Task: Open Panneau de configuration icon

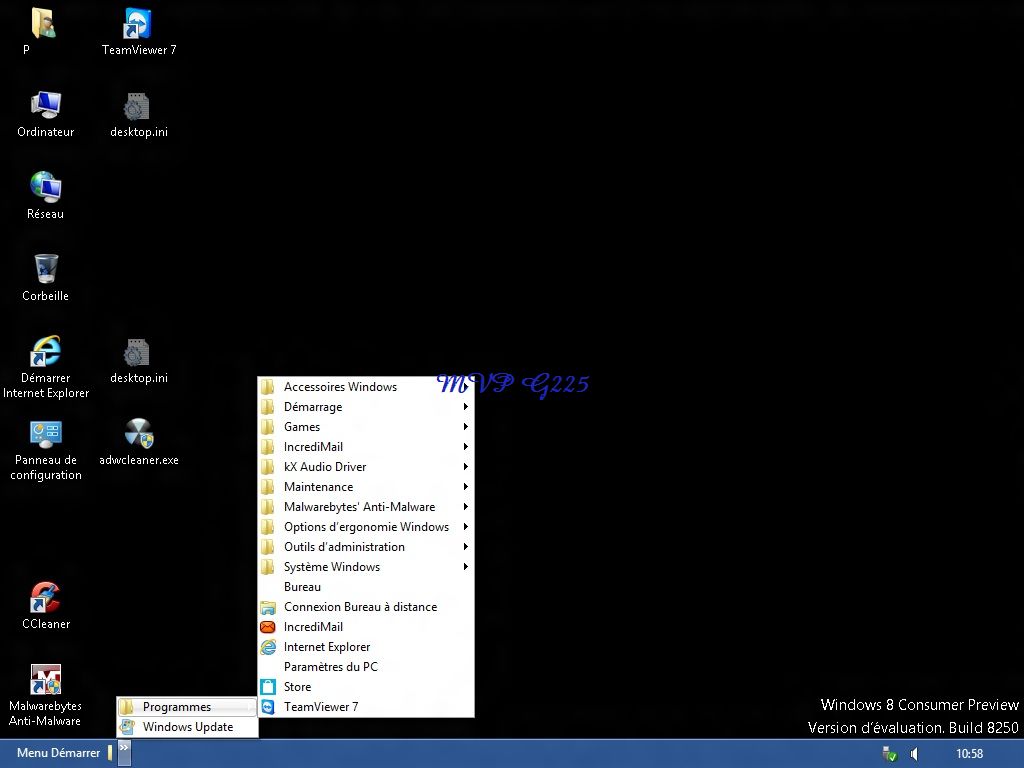Action: pyautogui.click(x=45, y=435)
